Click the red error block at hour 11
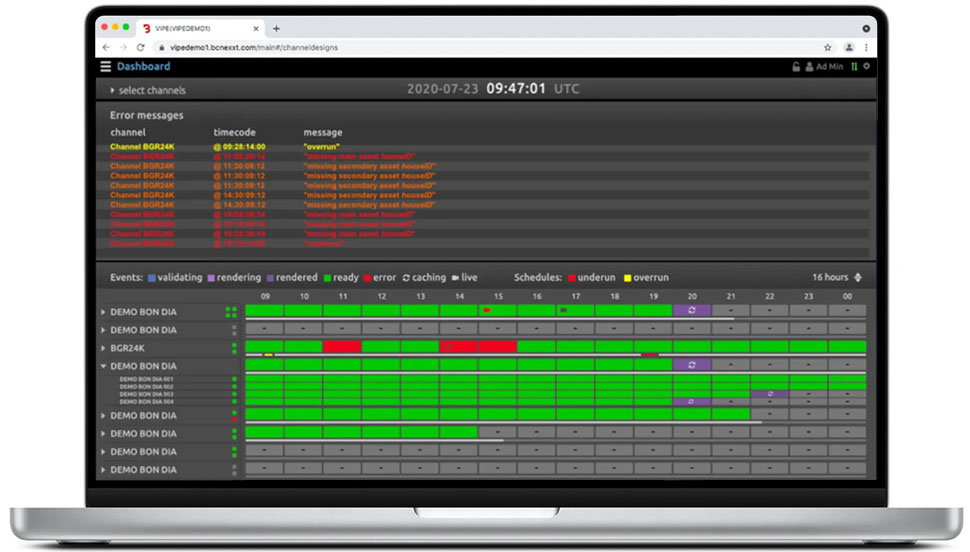Image resolution: width=970 pixels, height=552 pixels. [x=342, y=347]
